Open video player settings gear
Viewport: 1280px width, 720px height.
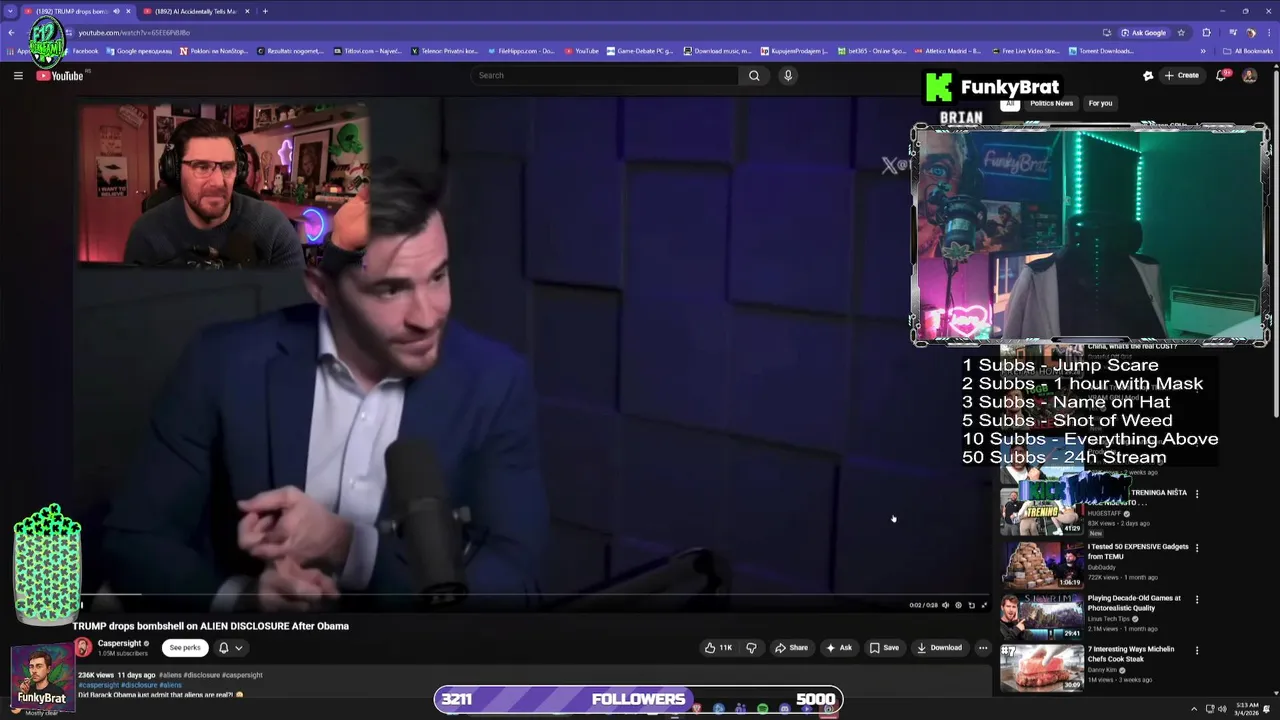958,605
